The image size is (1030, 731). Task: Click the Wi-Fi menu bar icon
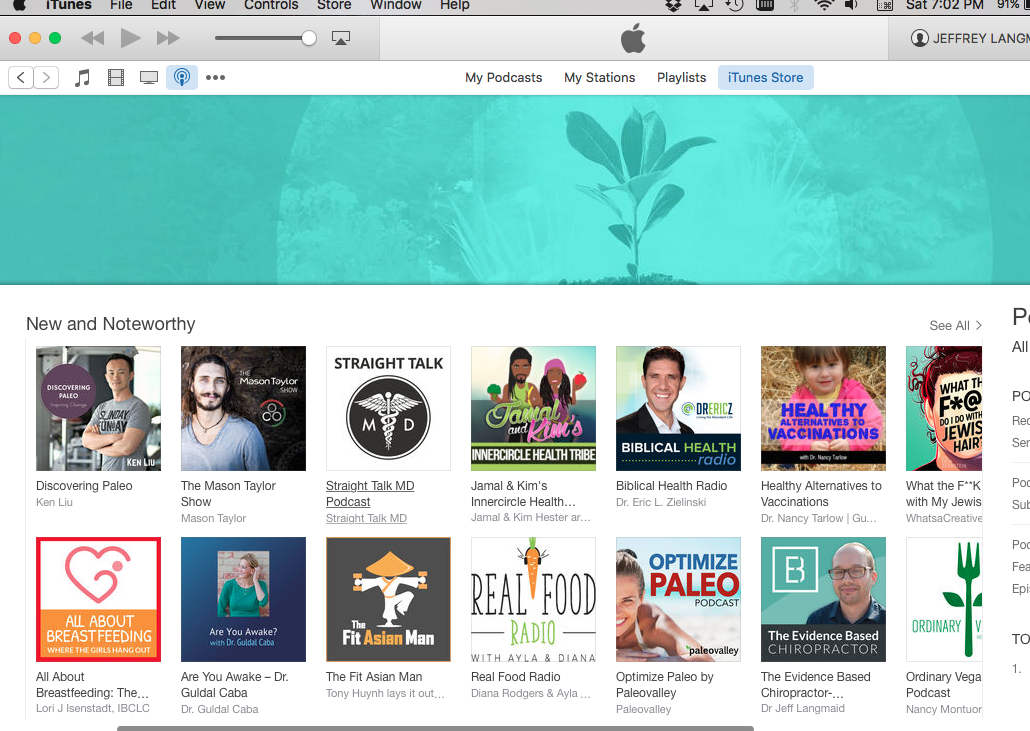(823, 5)
